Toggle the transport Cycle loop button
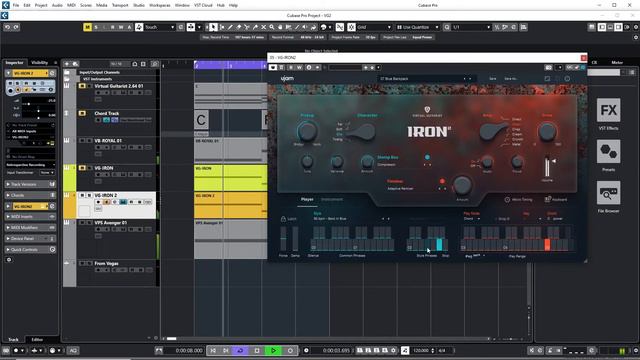This screenshot has width=640, height=360. click(x=240, y=350)
